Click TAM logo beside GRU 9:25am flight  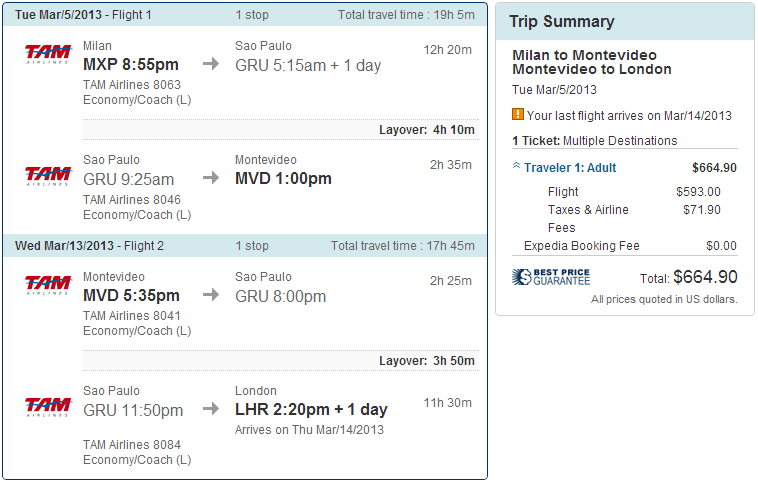[x=48, y=176]
